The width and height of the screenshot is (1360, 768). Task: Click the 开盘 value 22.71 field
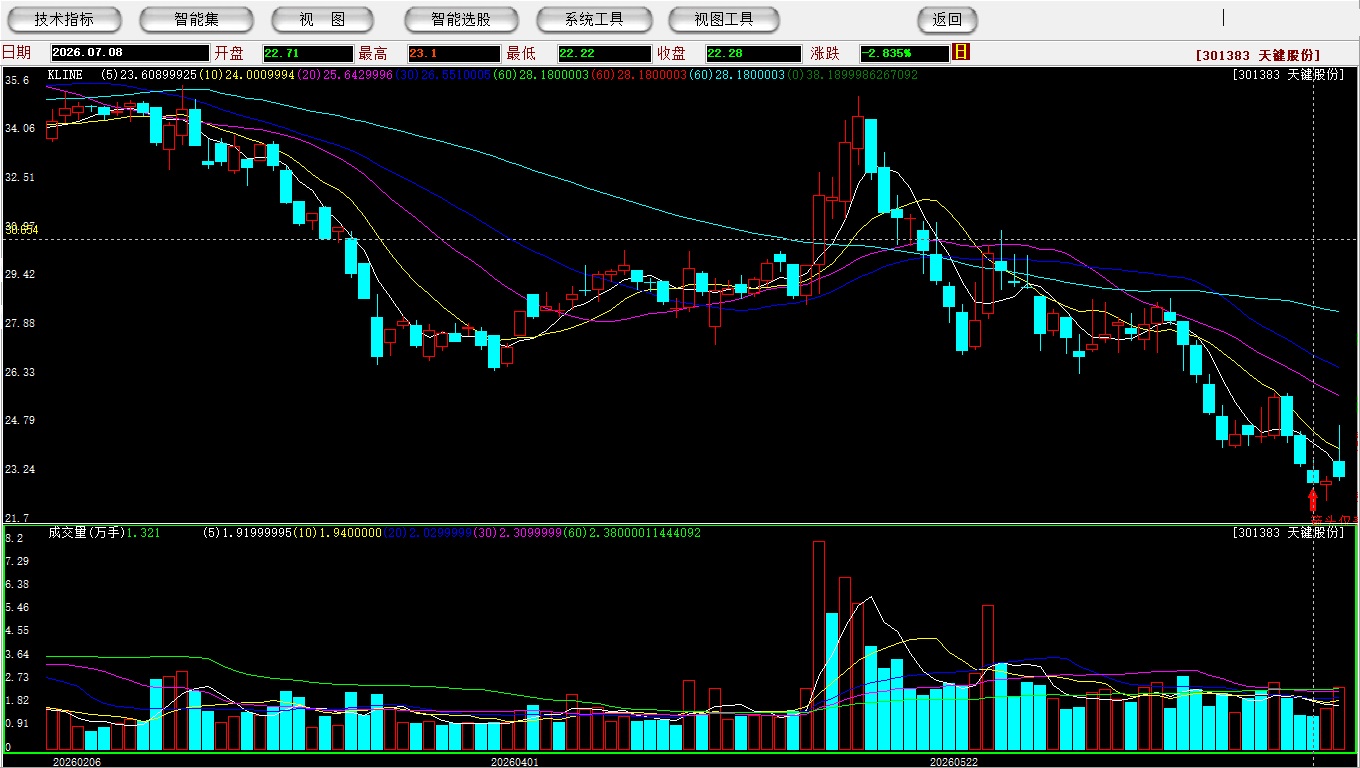(x=308, y=53)
